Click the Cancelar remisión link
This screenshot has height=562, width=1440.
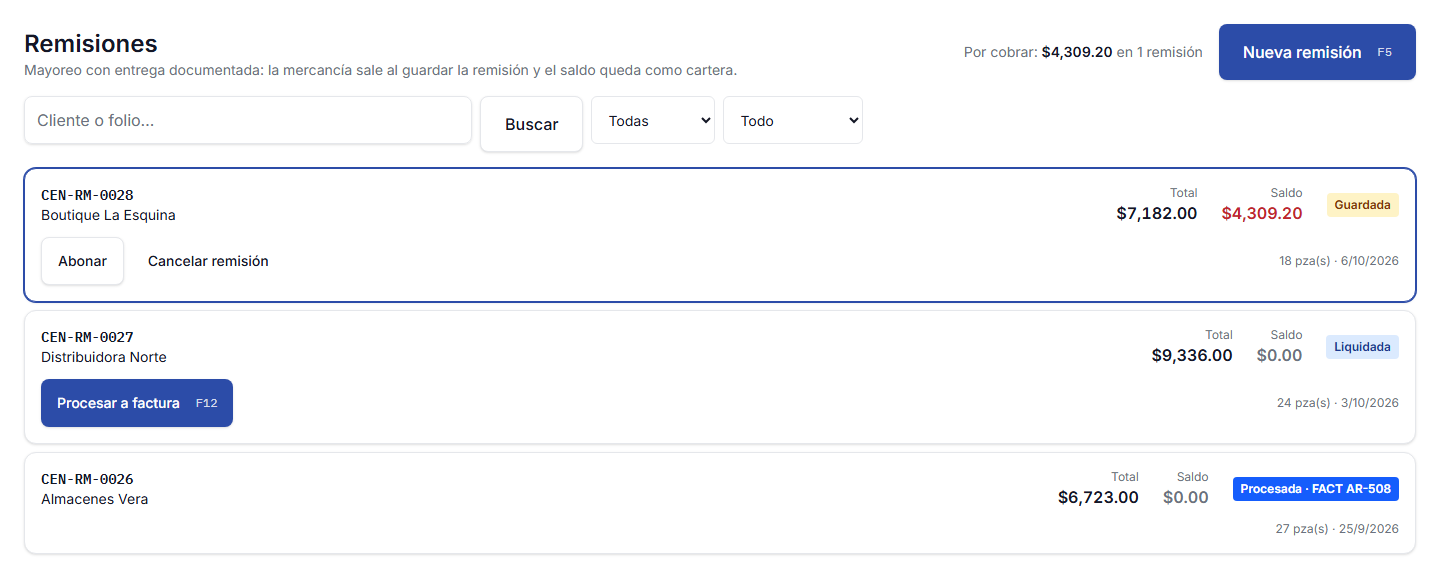coord(208,261)
